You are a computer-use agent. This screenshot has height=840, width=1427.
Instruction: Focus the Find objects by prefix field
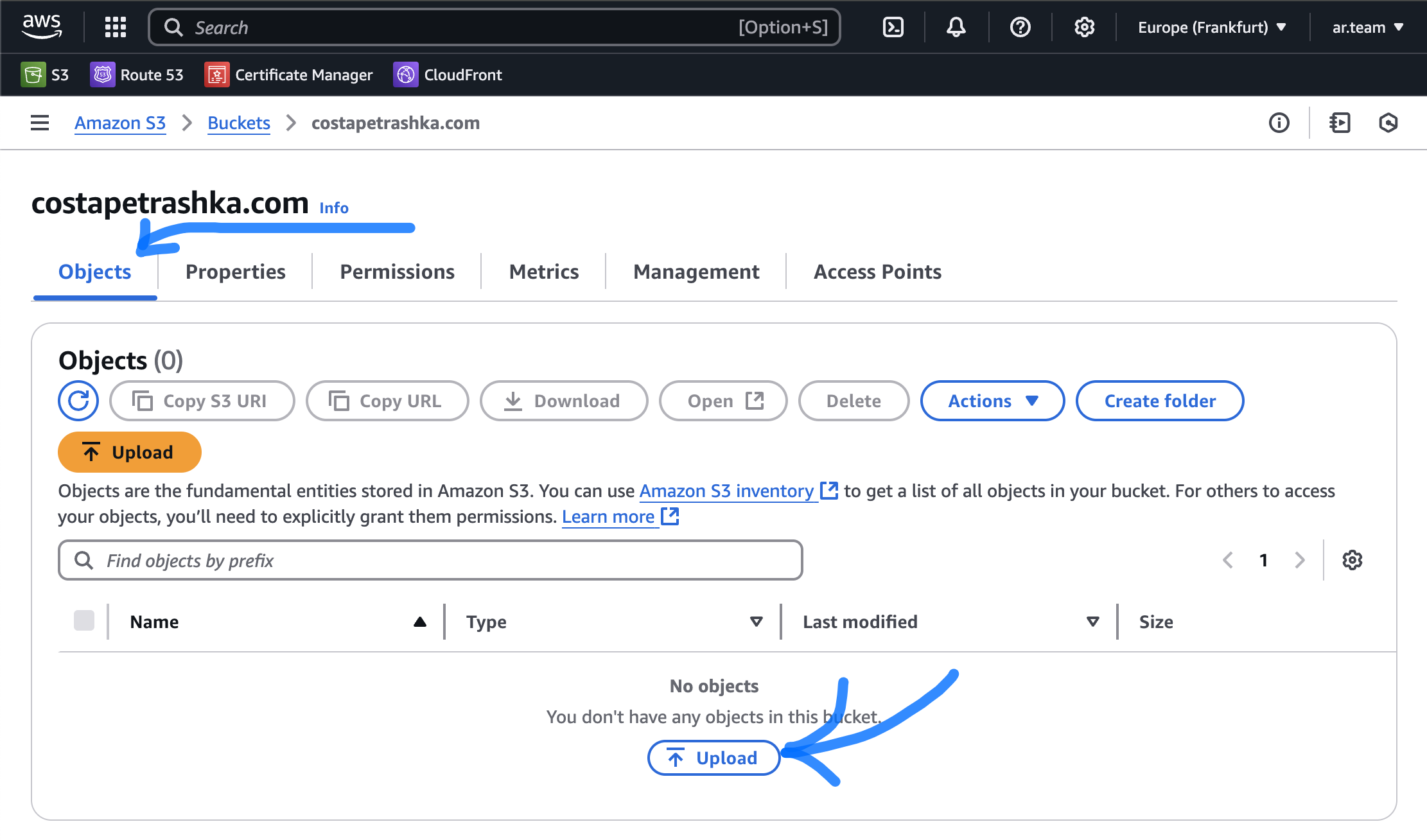pyautogui.click(x=430, y=560)
